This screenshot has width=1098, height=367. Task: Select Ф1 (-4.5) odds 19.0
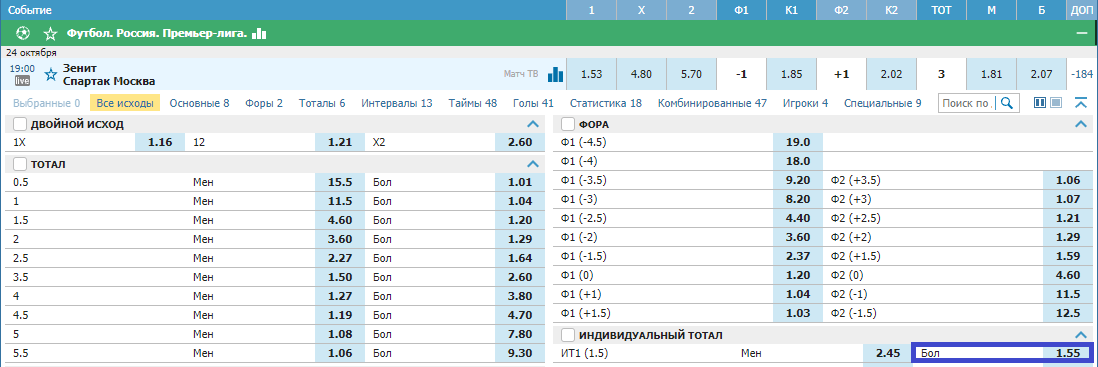(x=798, y=141)
